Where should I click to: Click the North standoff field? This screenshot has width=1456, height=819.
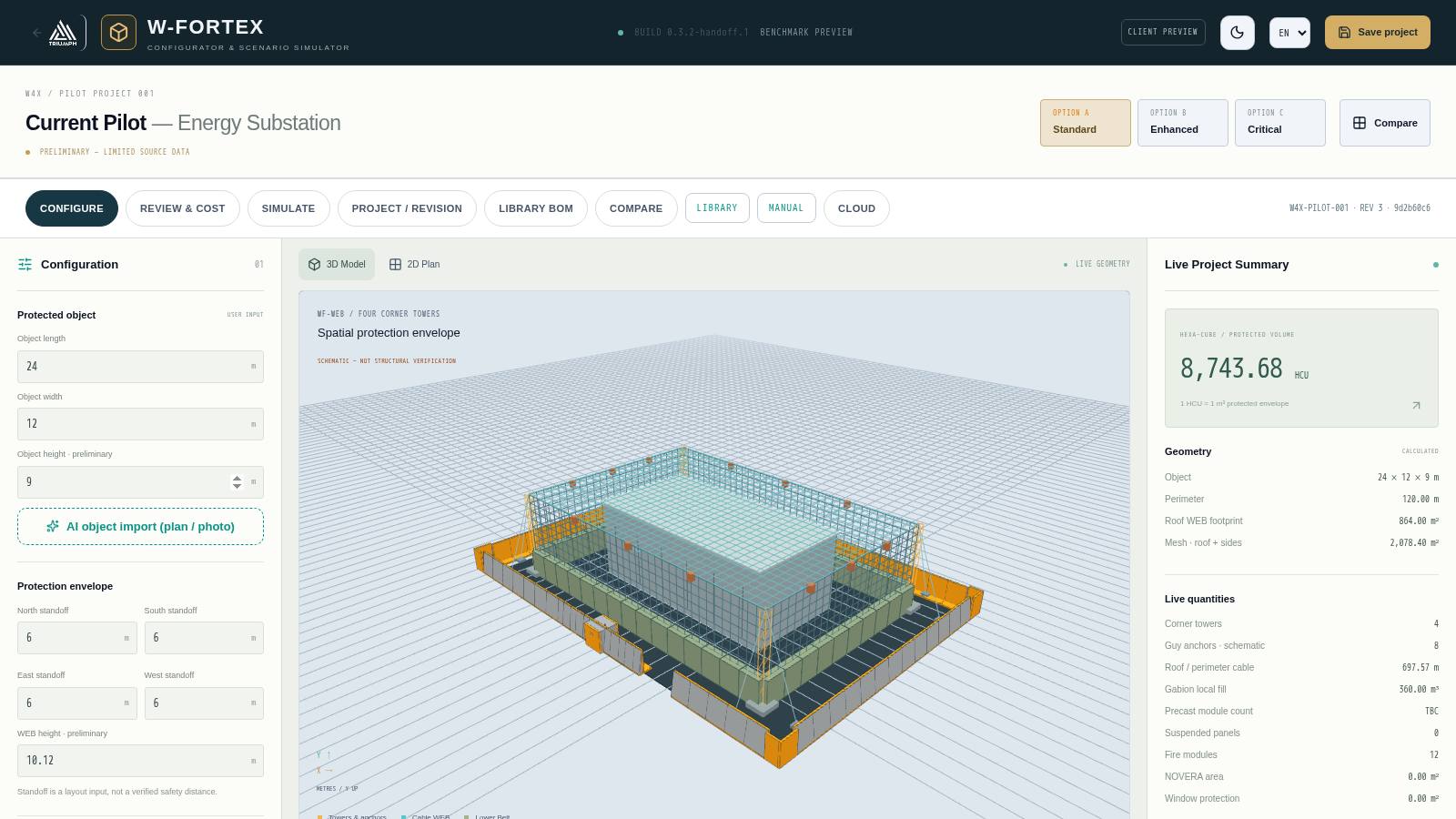click(77, 638)
